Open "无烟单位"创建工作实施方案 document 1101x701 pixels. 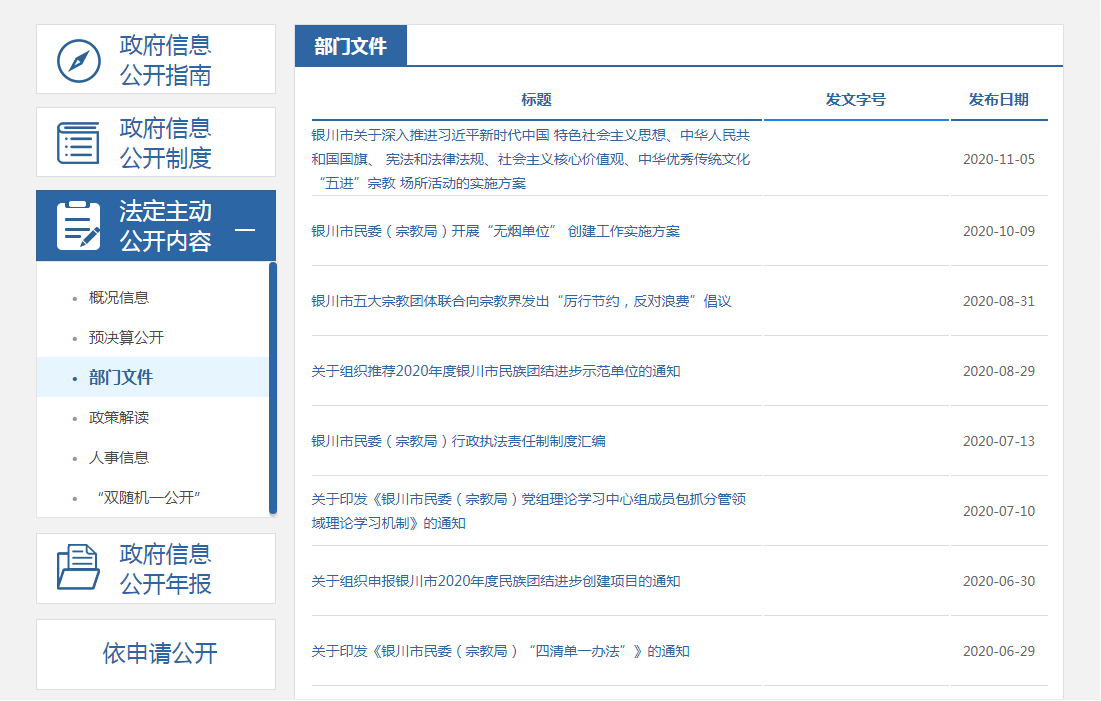coord(496,231)
